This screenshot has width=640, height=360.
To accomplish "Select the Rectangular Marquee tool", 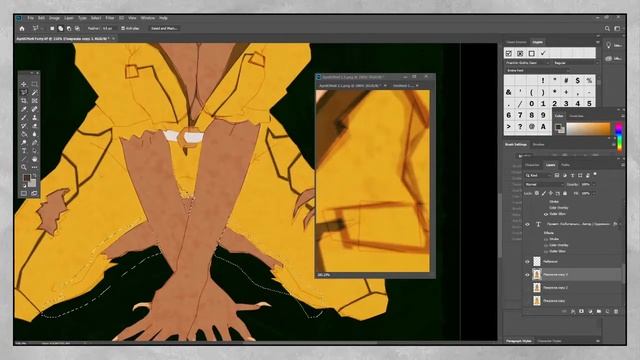I will (34, 84).
